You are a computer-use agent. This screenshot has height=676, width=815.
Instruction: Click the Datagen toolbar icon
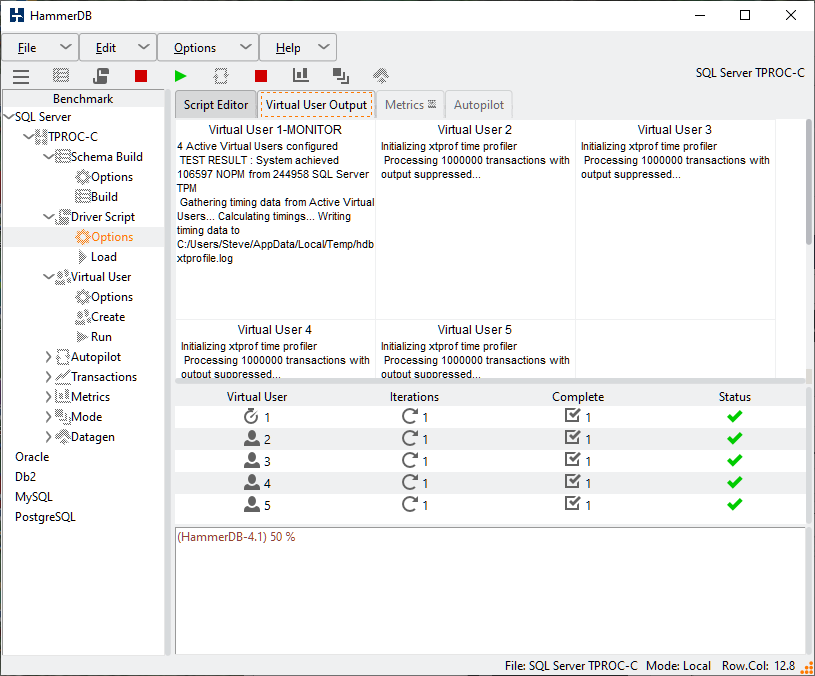pos(381,76)
